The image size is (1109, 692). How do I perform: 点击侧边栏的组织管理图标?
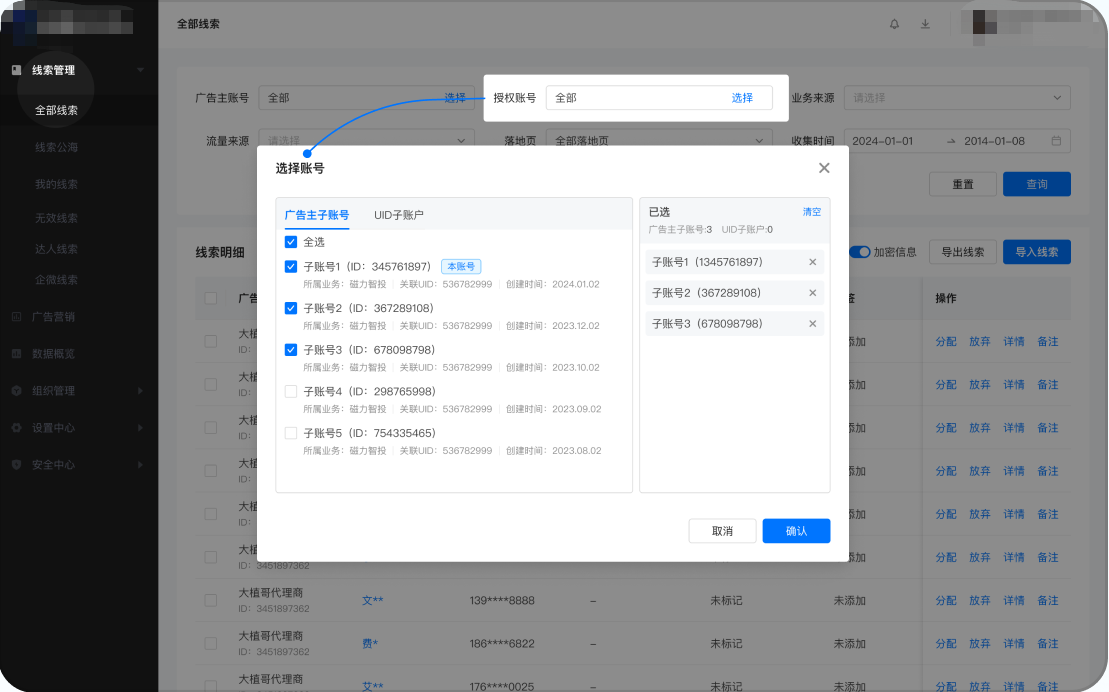click(x=14, y=390)
